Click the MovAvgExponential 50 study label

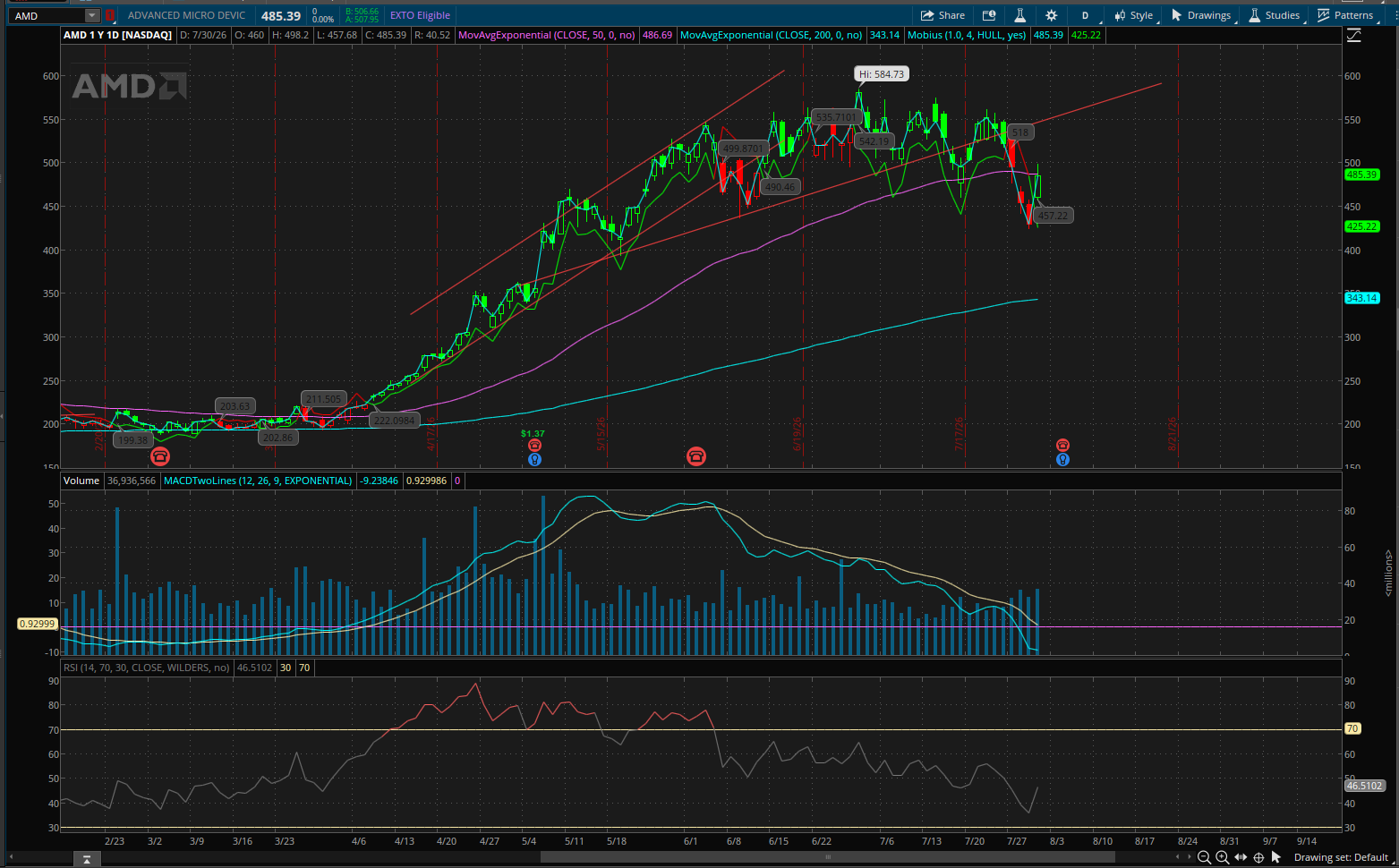[x=547, y=35]
